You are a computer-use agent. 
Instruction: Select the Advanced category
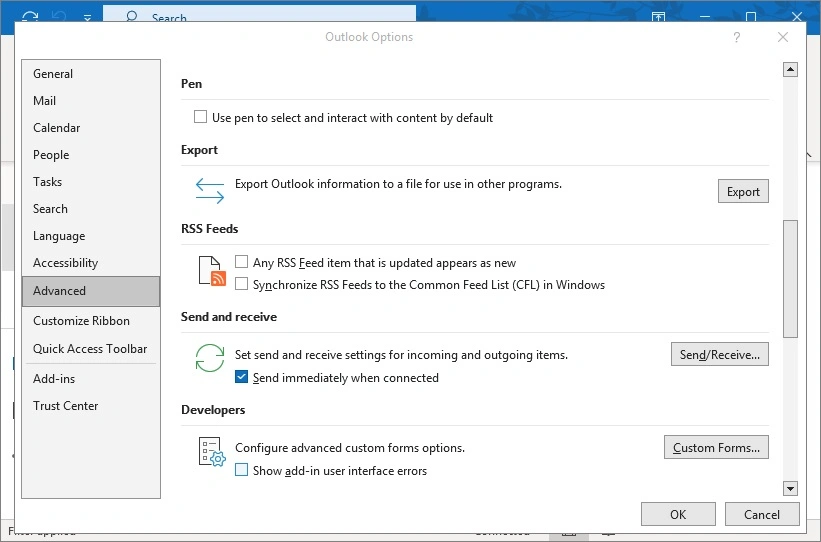click(91, 291)
